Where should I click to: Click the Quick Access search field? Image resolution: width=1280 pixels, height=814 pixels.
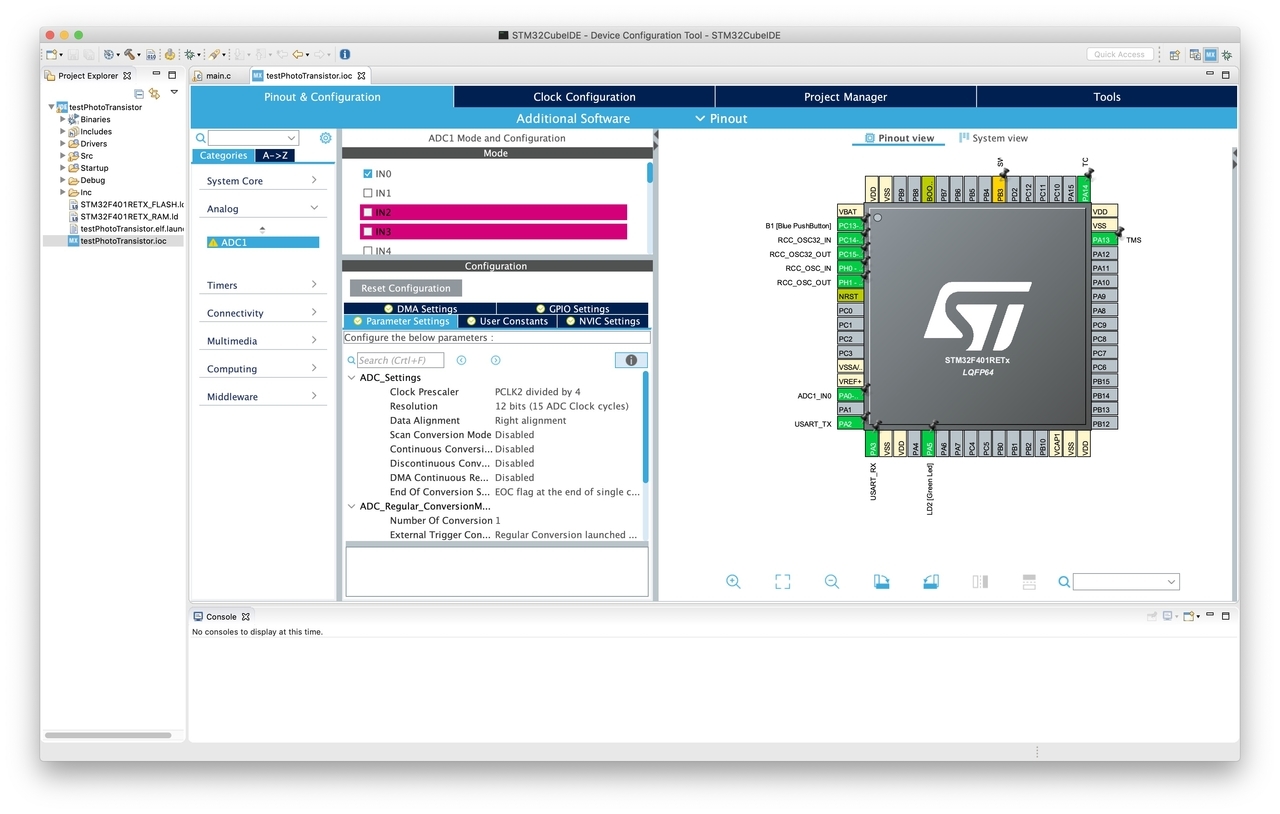[1120, 55]
